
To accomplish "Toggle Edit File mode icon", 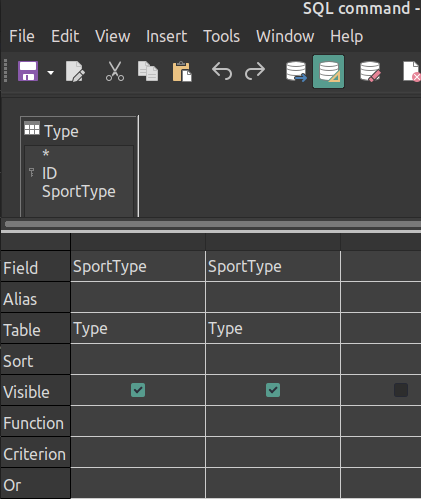I will coord(75,71).
